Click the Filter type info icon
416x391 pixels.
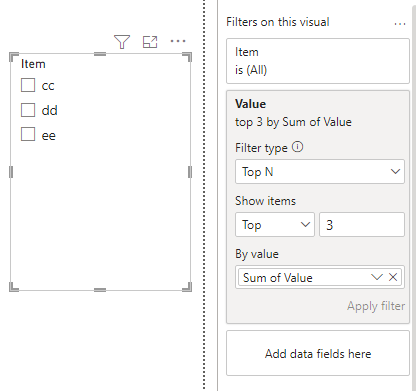click(298, 147)
